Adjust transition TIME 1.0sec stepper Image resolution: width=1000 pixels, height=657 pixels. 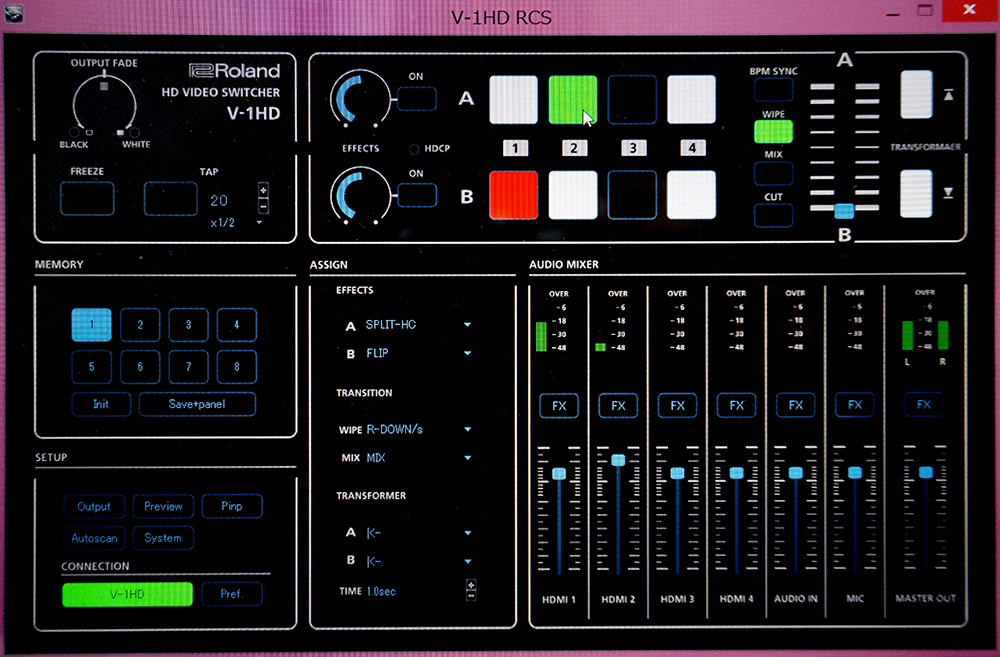point(471,590)
